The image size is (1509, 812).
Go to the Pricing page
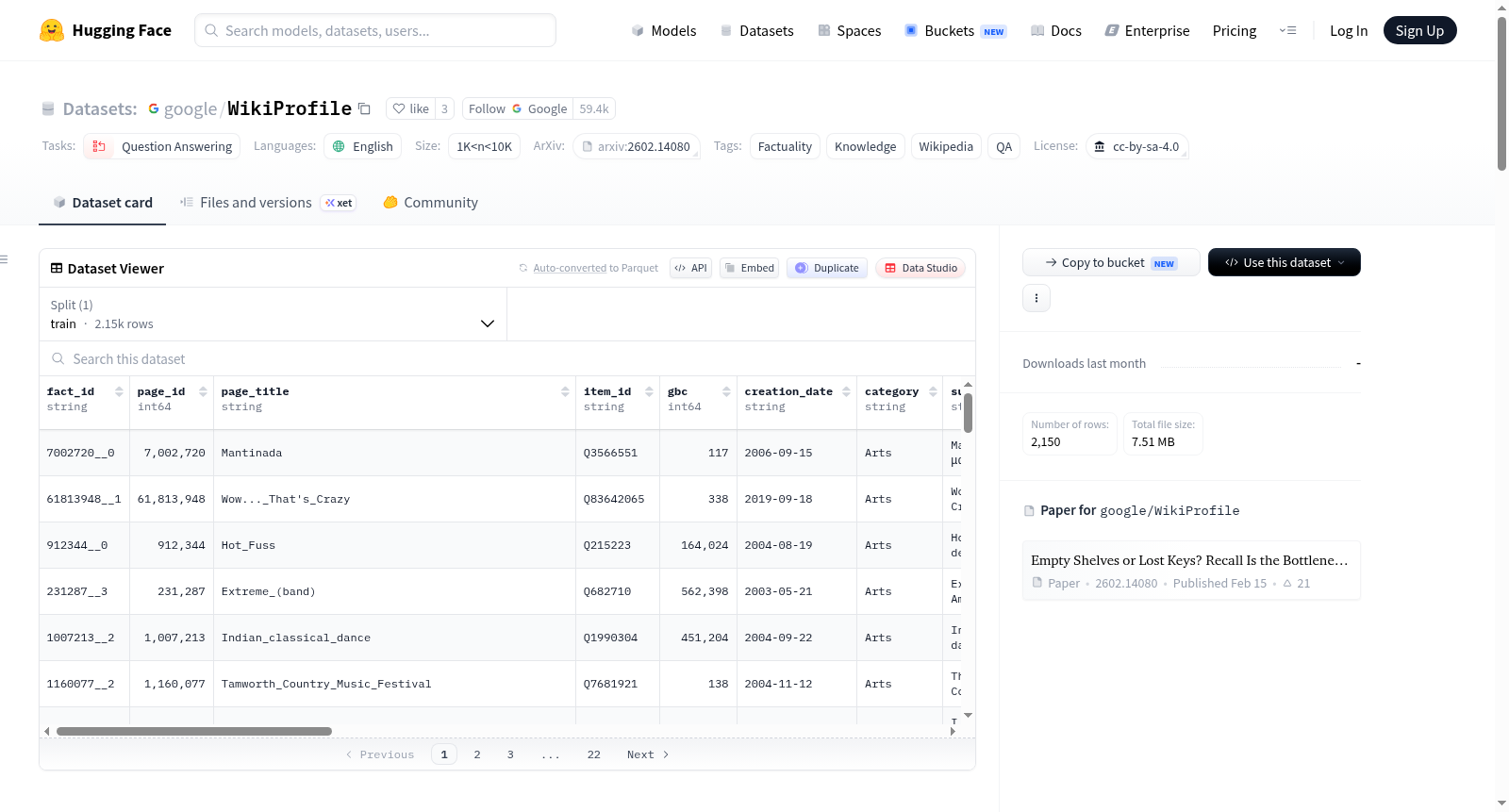pos(1235,30)
